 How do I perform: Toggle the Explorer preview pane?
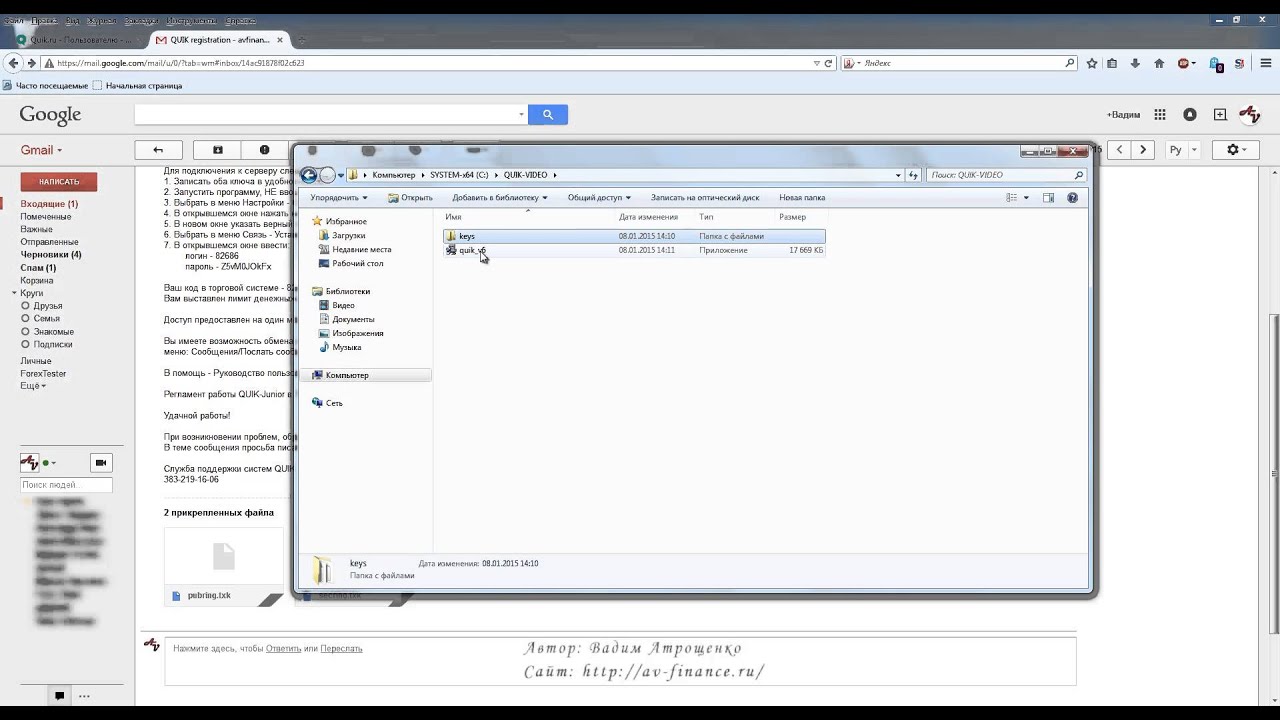pyautogui.click(x=1048, y=198)
